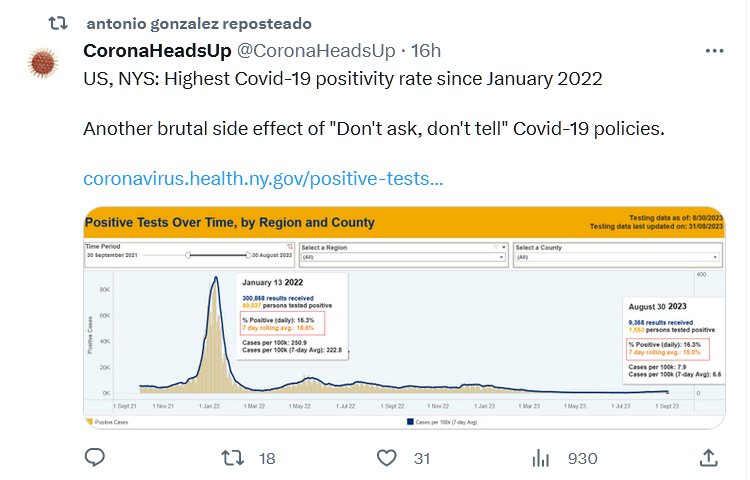Viewport: 750px width, 480px height.
Task: View tweet analytics bar chart icon
Action: coord(541,457)
